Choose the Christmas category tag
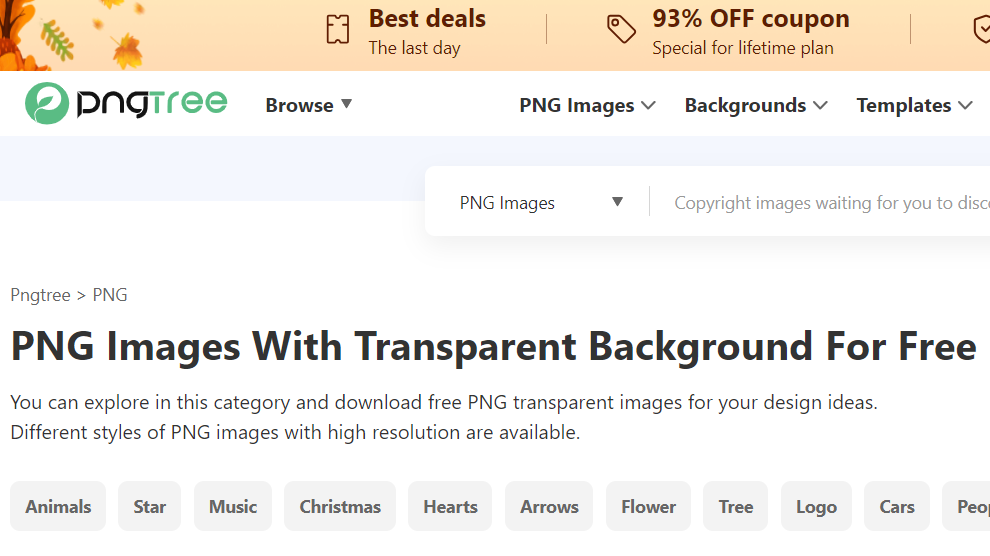Screen dimensions: 990x556 coord(340,506)
